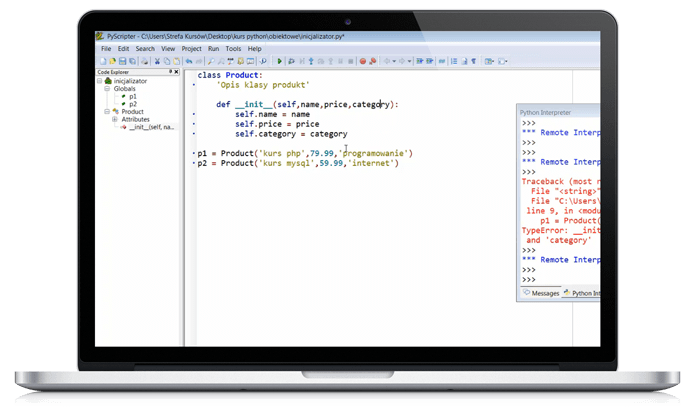Close the Code Explorer panel
Screen dimensions: 695x411
pos(176,71)
